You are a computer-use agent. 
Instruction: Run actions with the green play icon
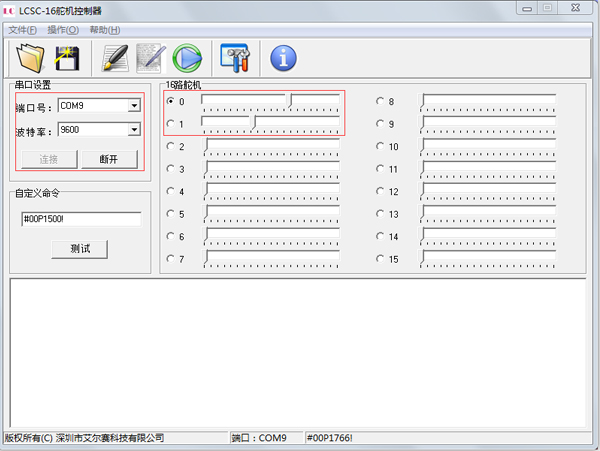(x=187, y=58)
